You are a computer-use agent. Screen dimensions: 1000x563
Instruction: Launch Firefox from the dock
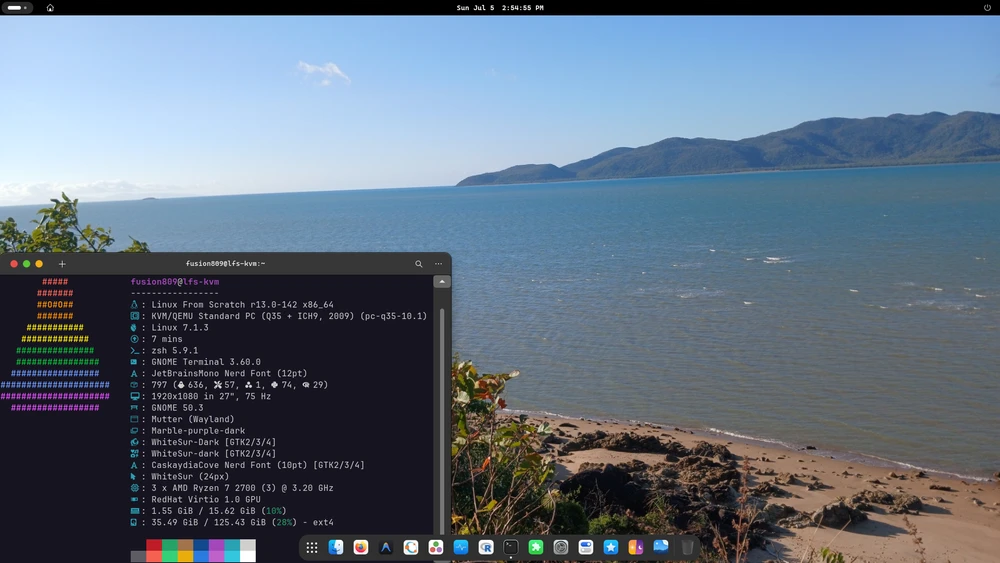pyautogui.click(x=361, y=547)
